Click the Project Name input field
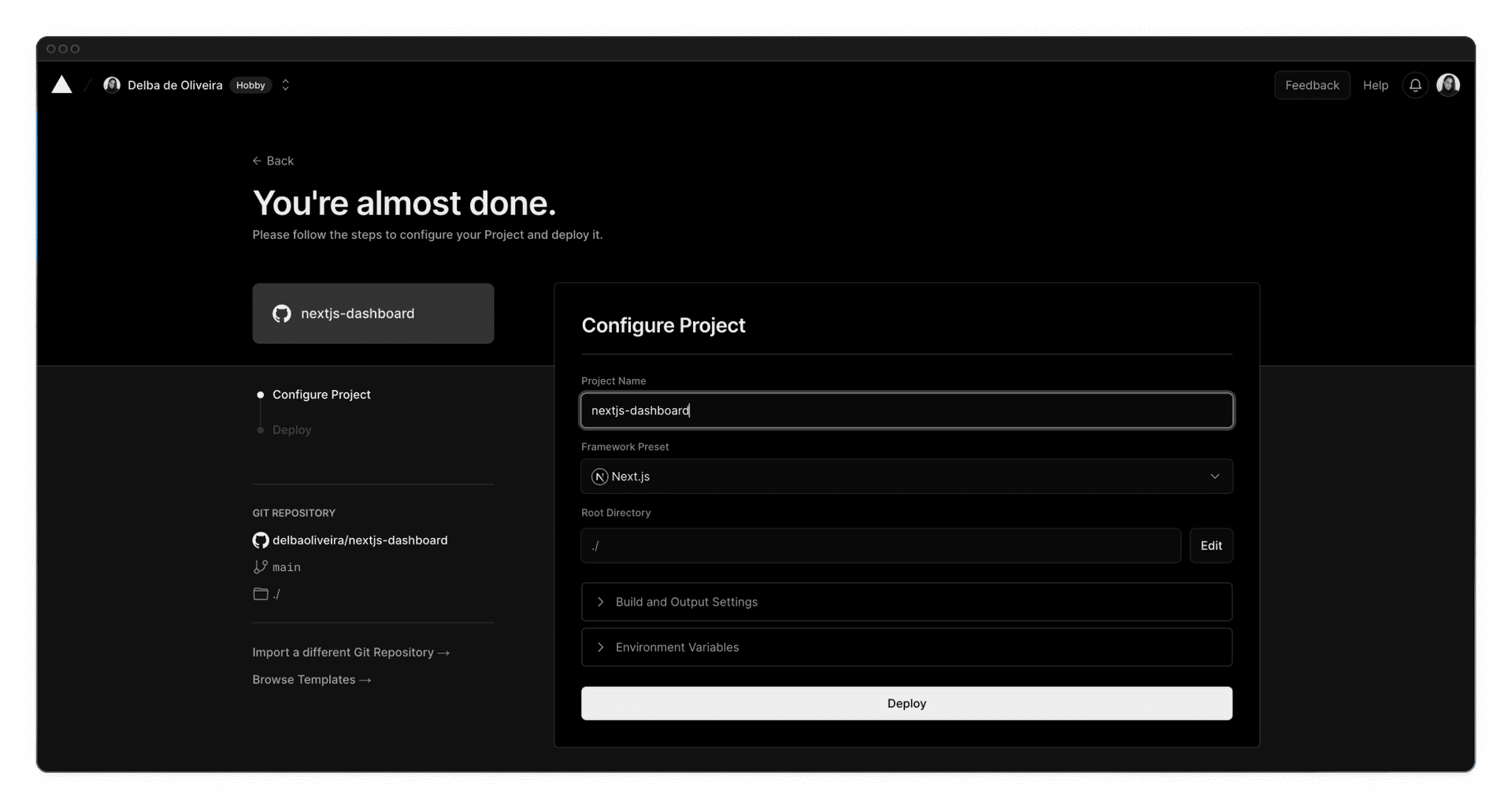The height and width of the screenshot is (809, 1512). 906,410
